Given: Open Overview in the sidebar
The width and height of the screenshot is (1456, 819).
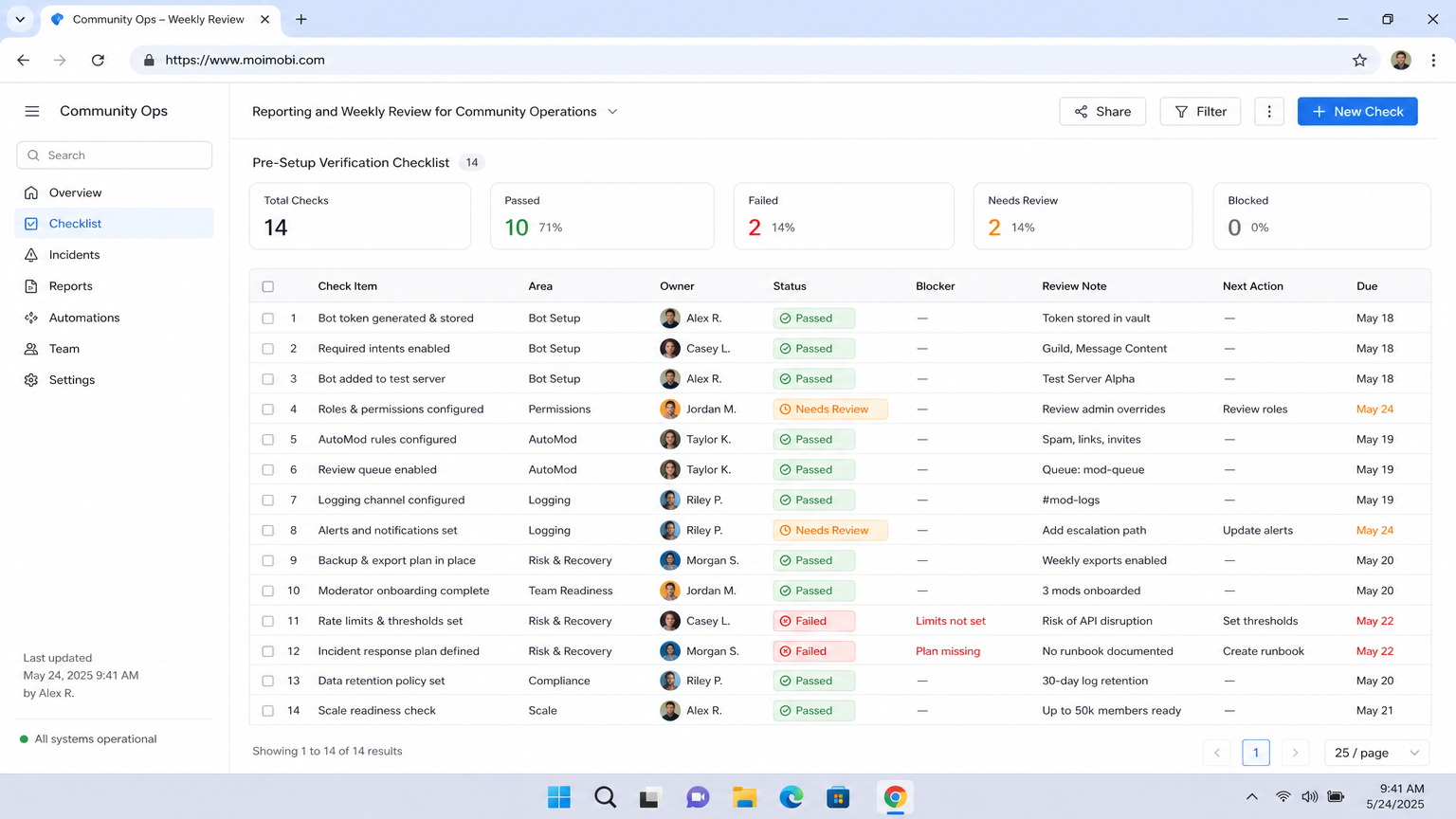Looking at the screenshot, I should pos(115,192).
